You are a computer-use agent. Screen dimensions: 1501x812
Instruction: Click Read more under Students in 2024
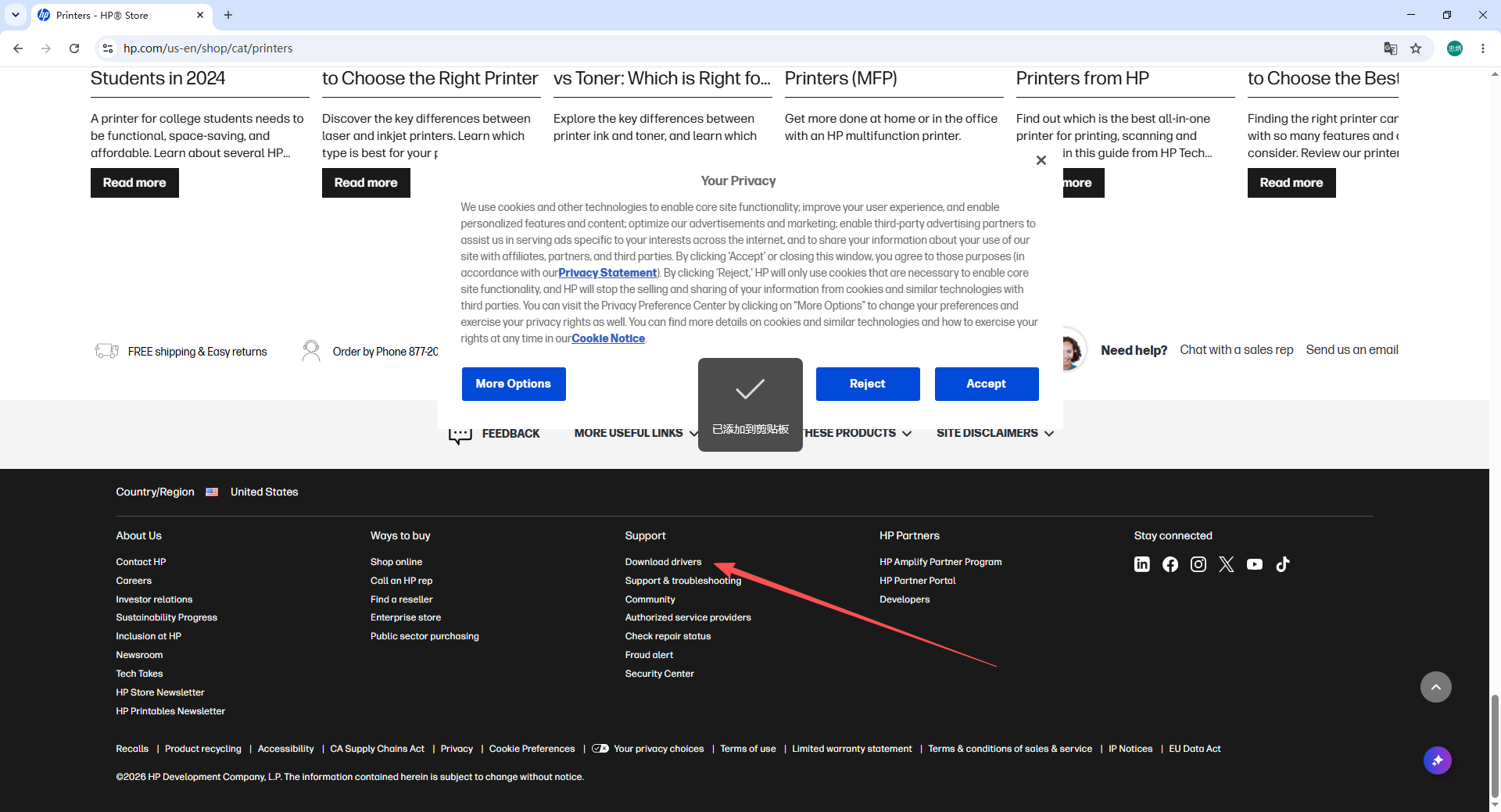pyautogui.click(x=134, y=183)
